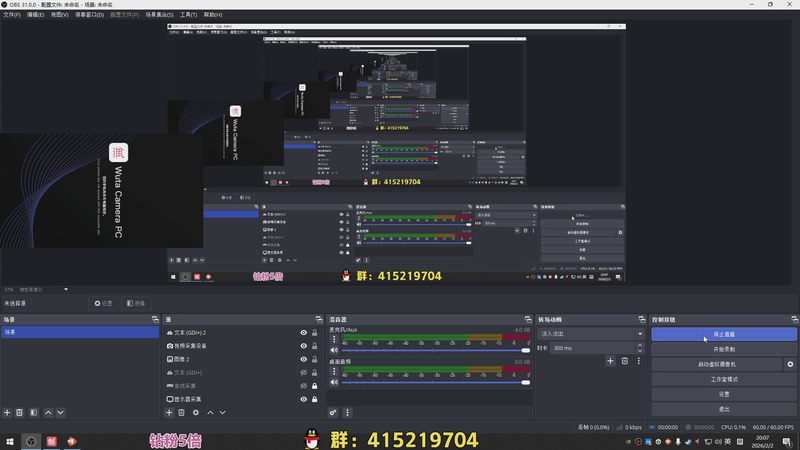The width and height of the screenshot is (800, 450).
Task: Remove the transition using the trash icon
Action: [x=624, y=361]
